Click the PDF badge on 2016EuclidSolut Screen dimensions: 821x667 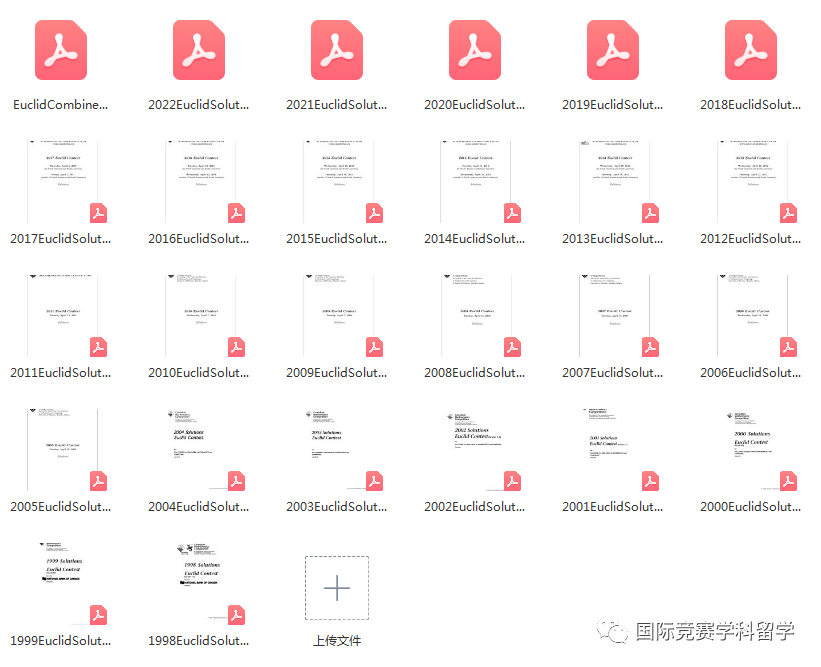tap(237, 213)
